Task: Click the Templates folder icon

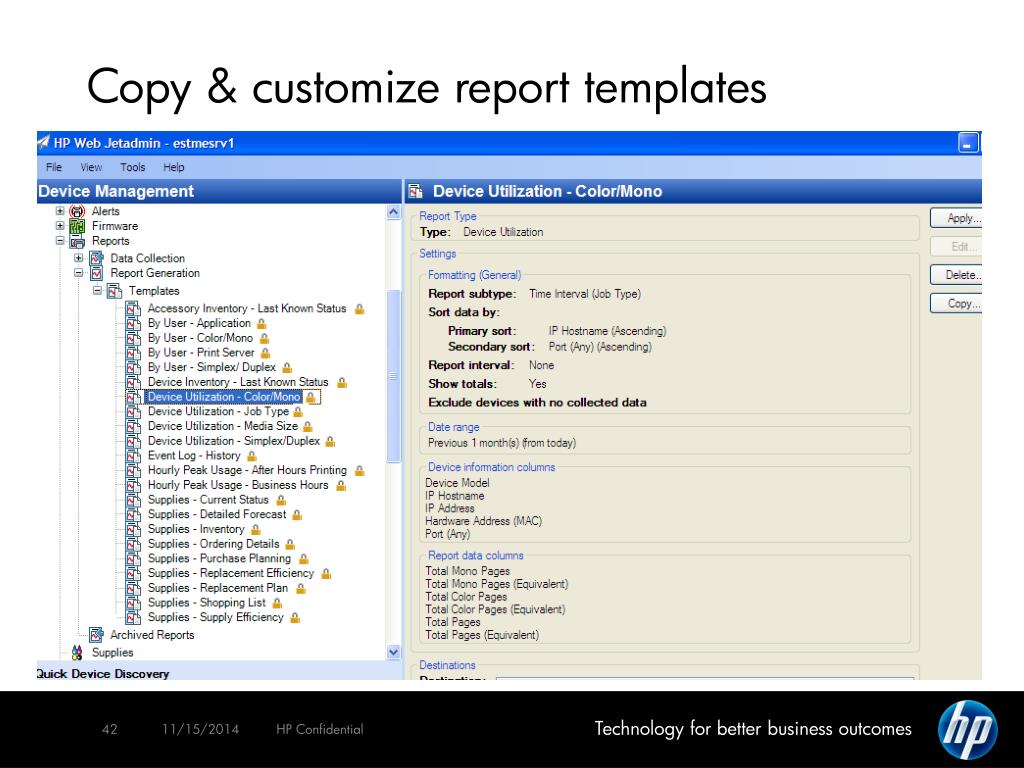Action: (114, 291)
